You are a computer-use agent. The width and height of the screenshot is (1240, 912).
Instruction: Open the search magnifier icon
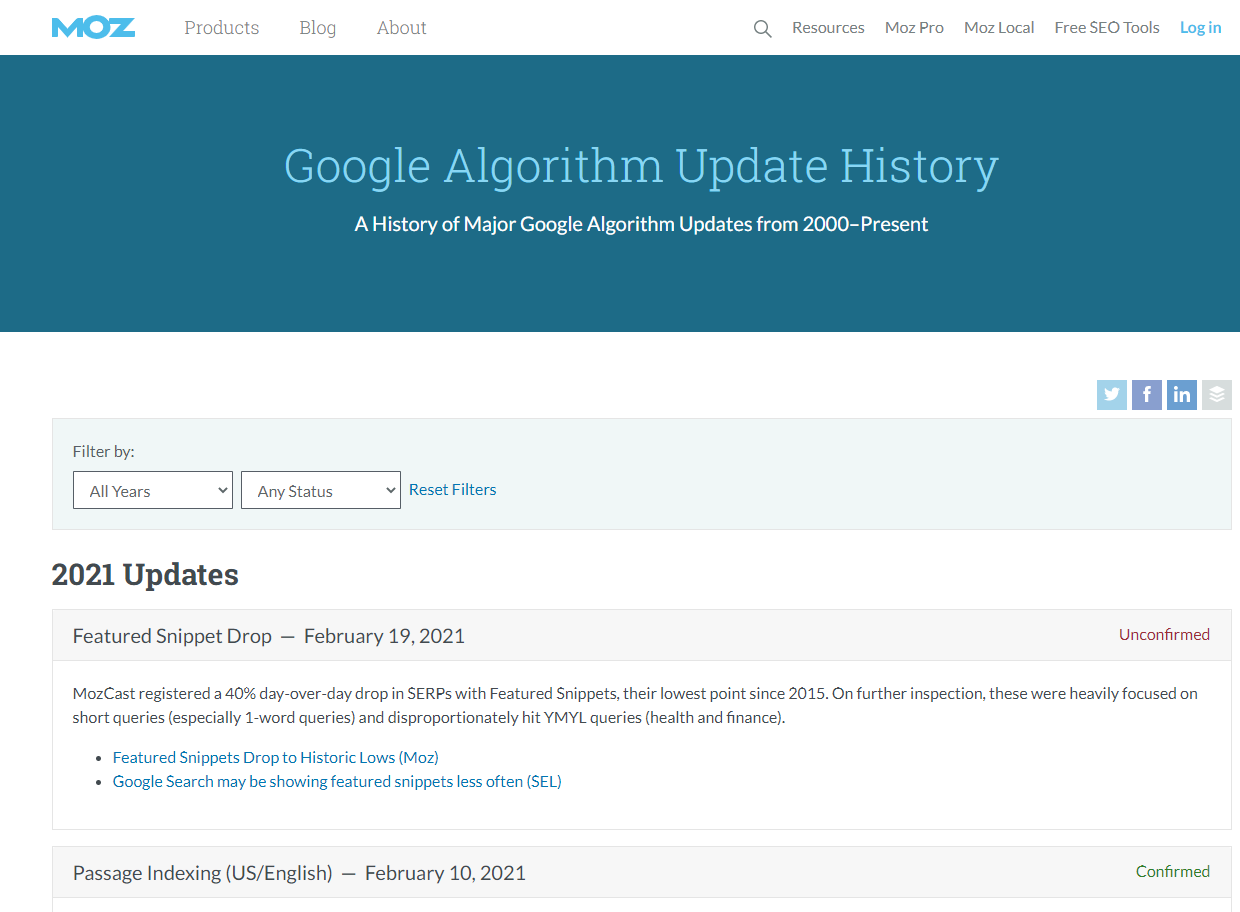[762, 29]
